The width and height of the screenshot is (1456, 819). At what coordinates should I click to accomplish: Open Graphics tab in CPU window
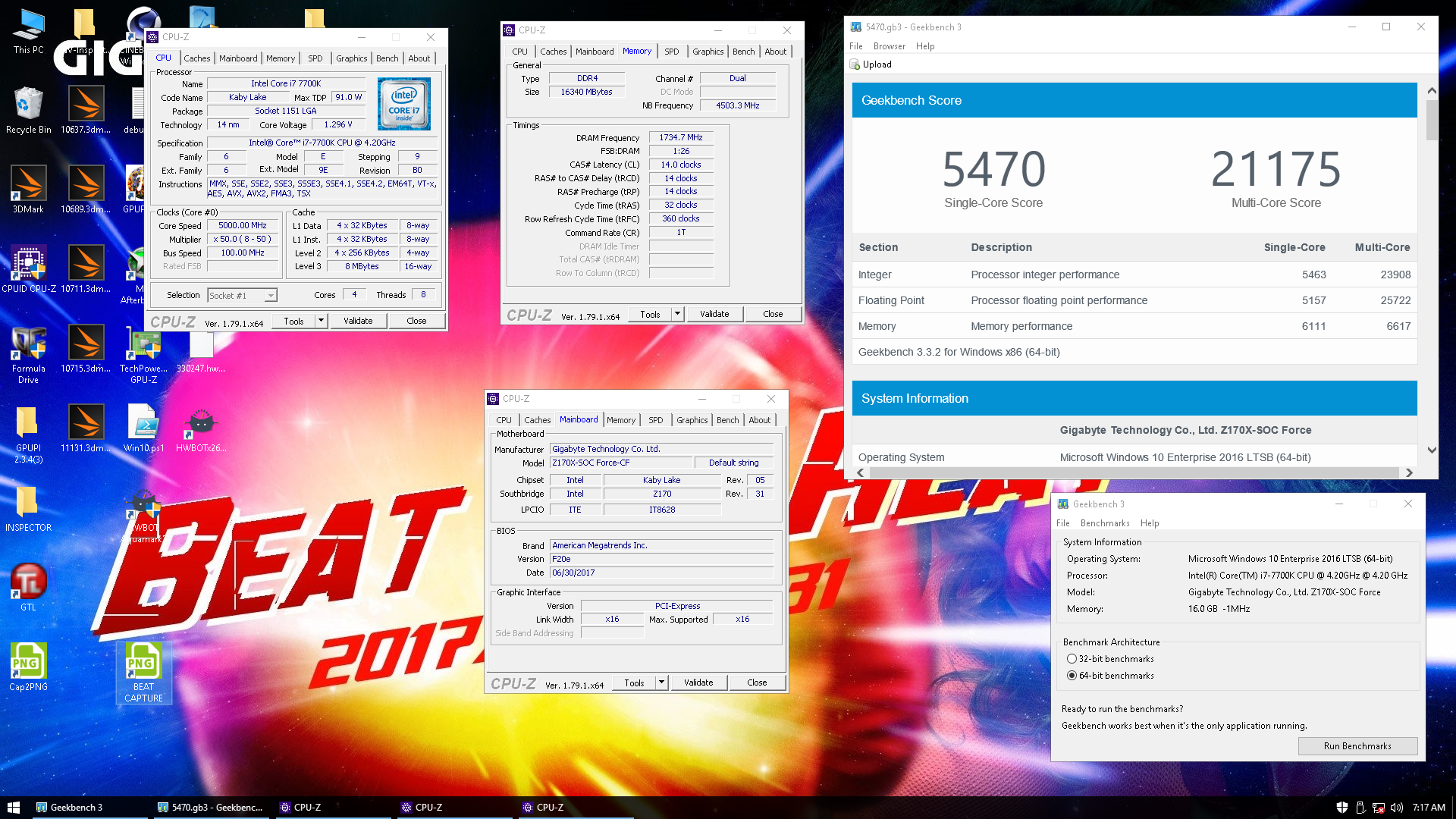352,58
